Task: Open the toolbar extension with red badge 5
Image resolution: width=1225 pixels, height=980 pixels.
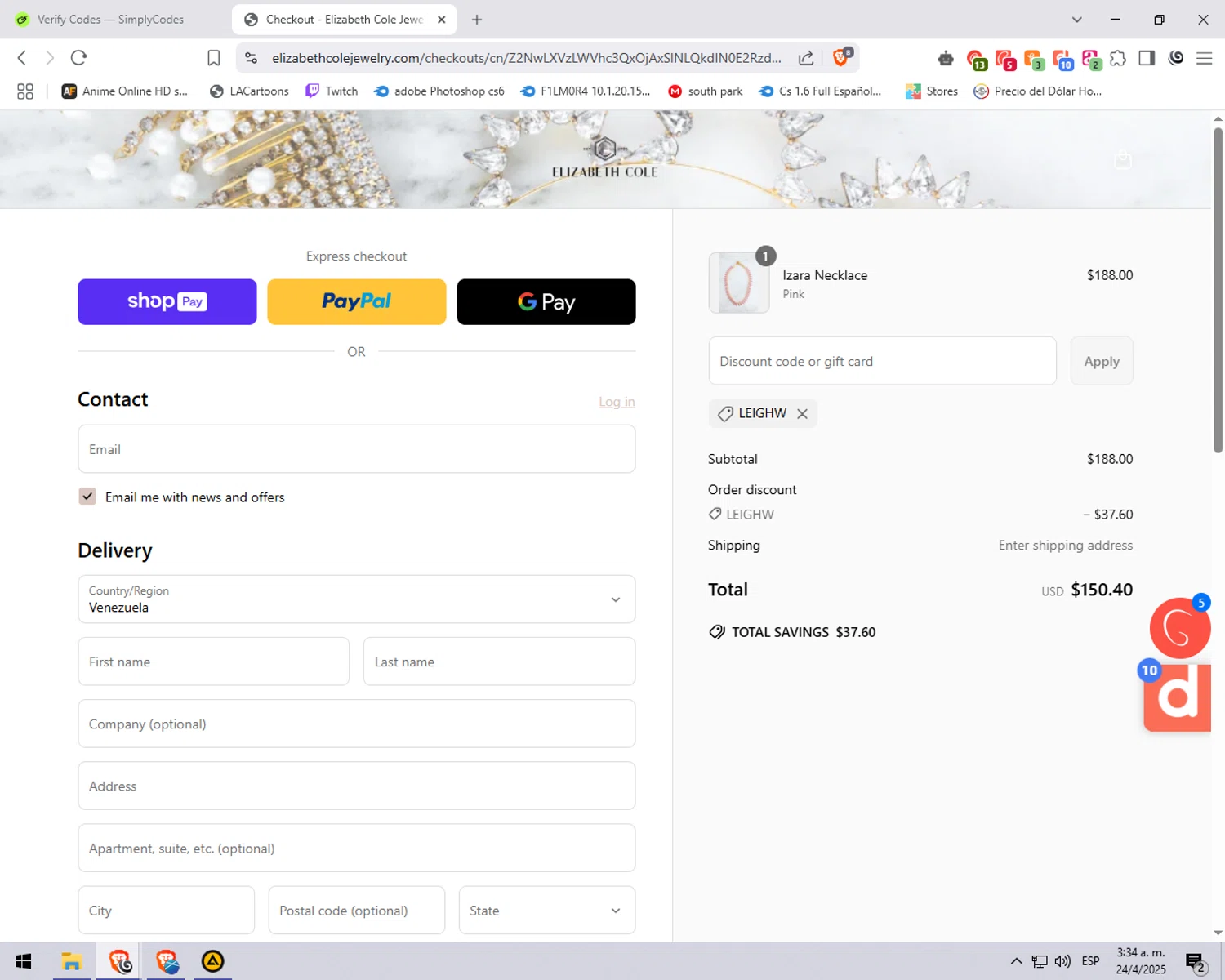Action: pyautogui.click(x=1005, y=60)
